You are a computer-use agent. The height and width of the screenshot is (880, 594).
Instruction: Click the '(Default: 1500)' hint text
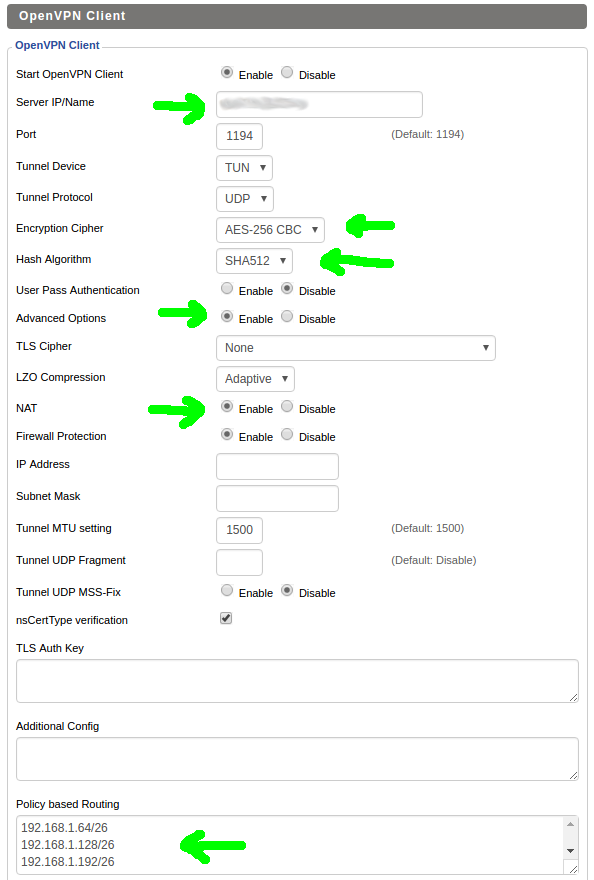pos(428,528)
